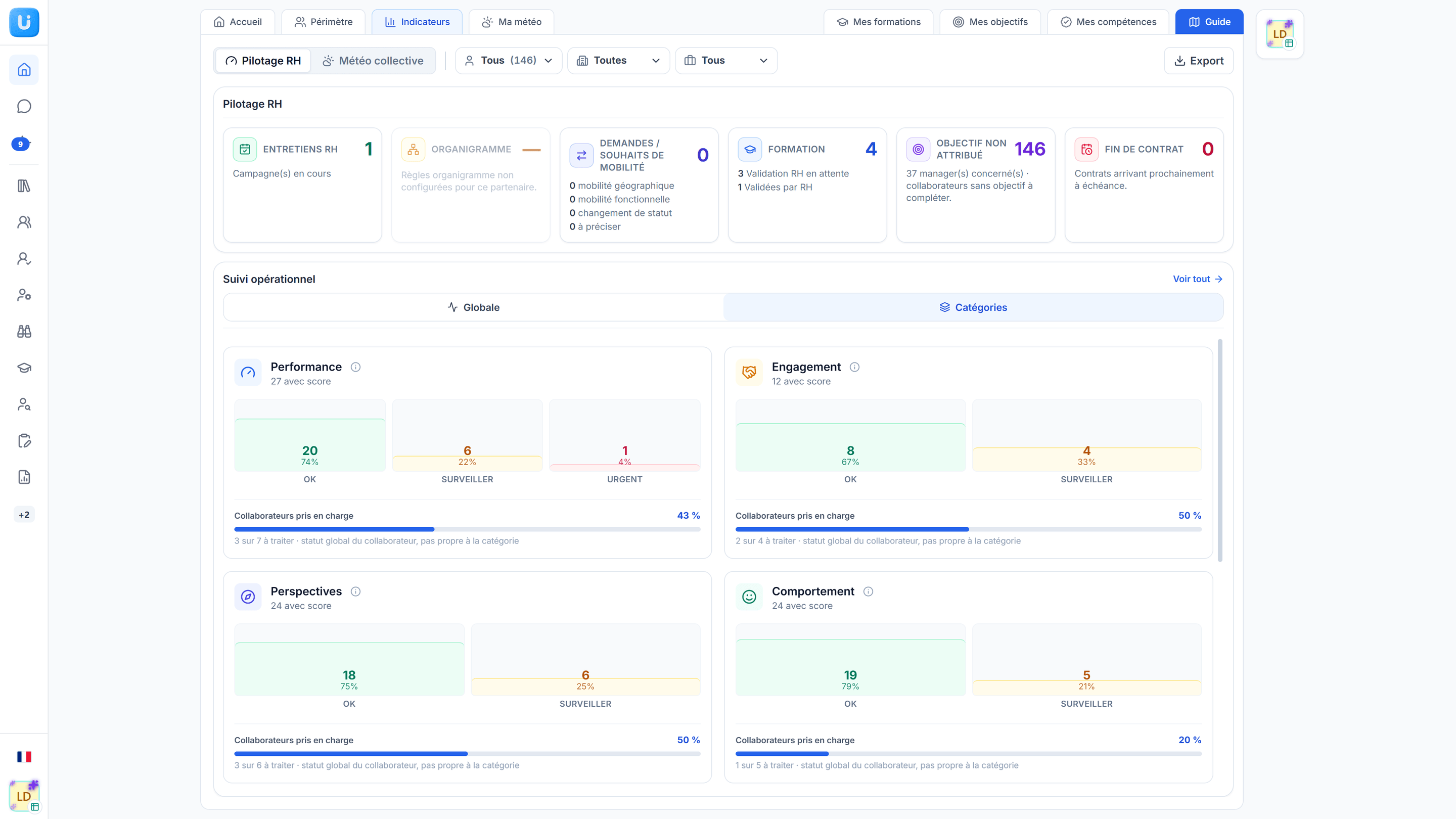The image size is (1456, 819).
Task: Click the app logo at top left
Action: pyautogui.click(x=24, y=22)
